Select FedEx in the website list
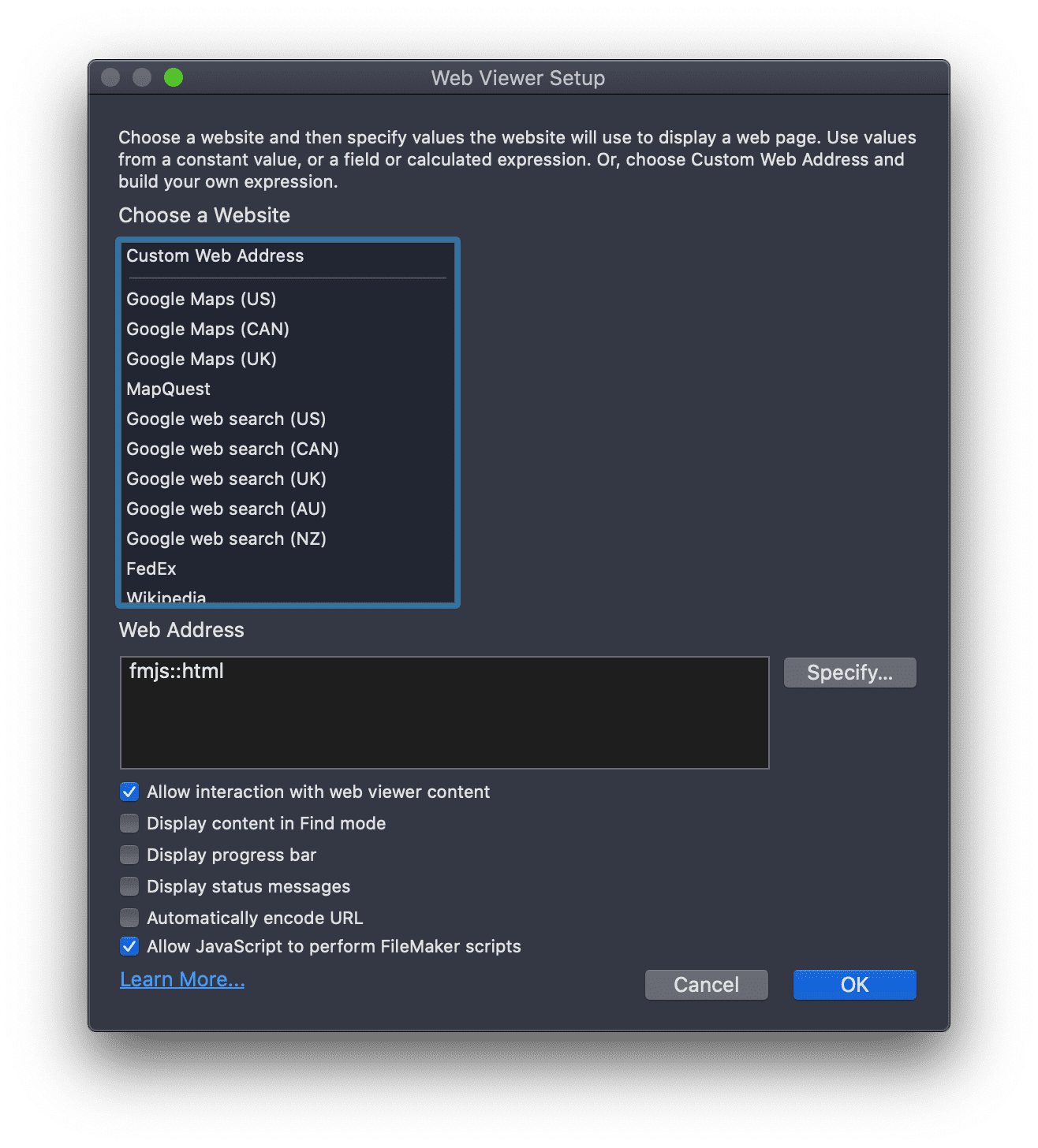1038x1148 pixels. tap(287, 568)
